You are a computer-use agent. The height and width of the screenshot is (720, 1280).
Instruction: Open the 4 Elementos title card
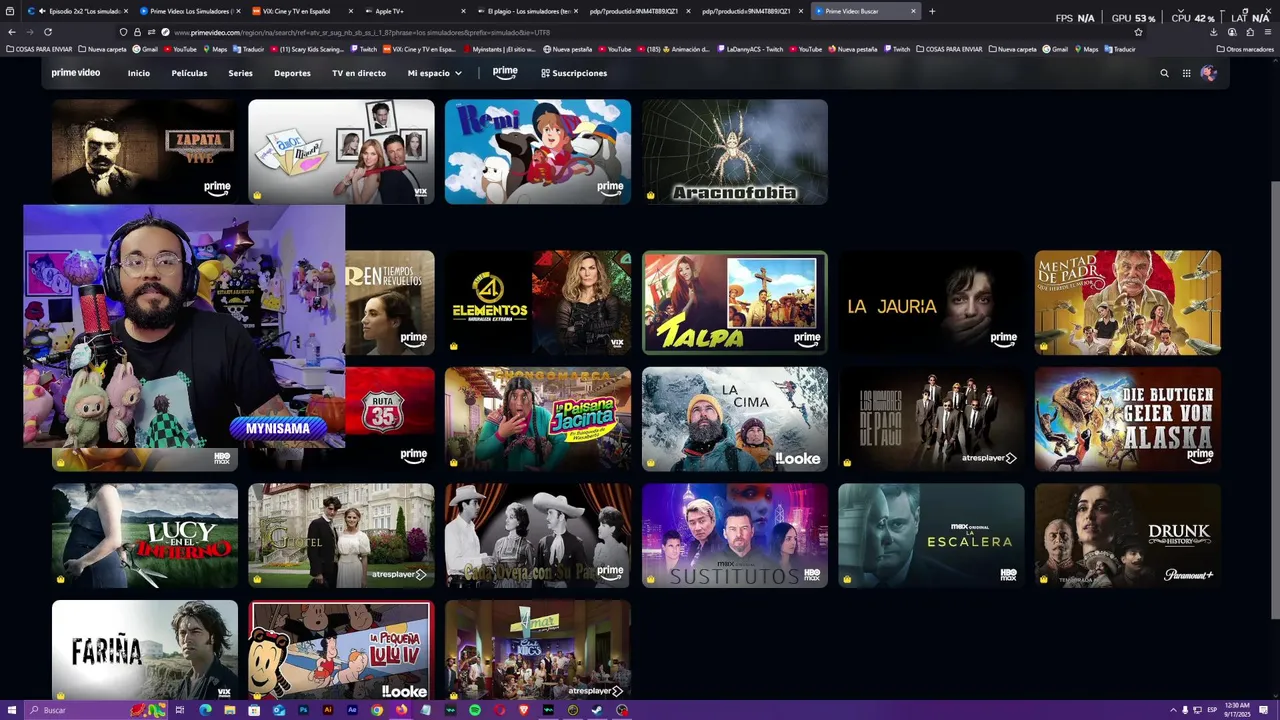coord(538,302)
